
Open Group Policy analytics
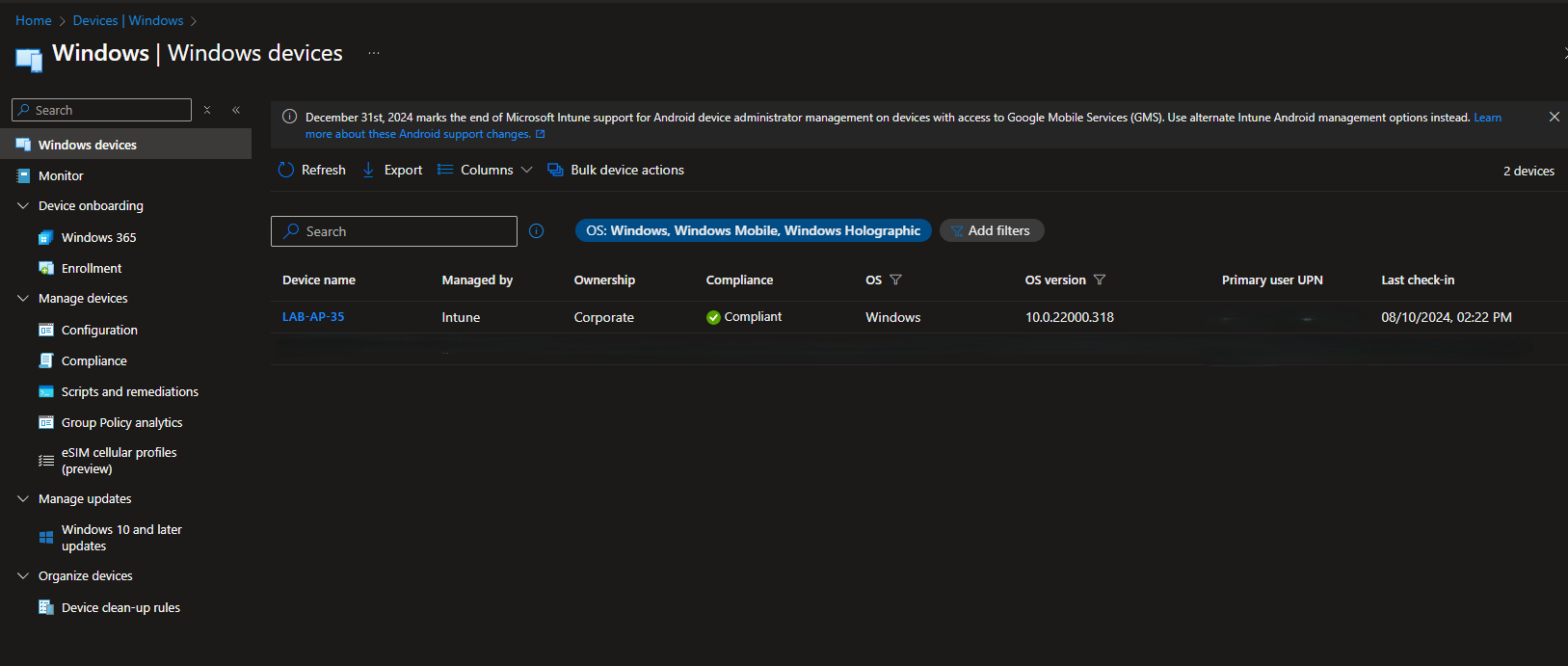[122, 422]
